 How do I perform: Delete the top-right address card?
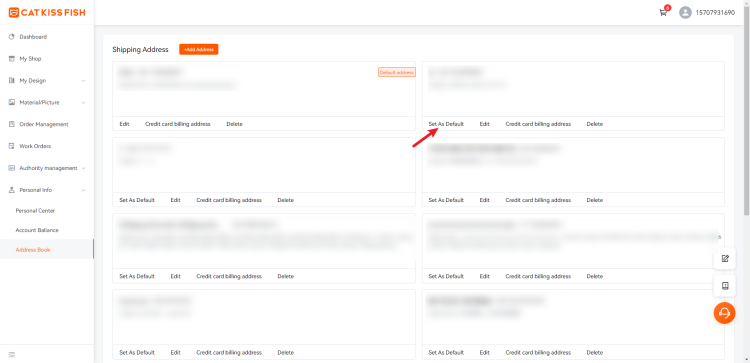point(595,124)
